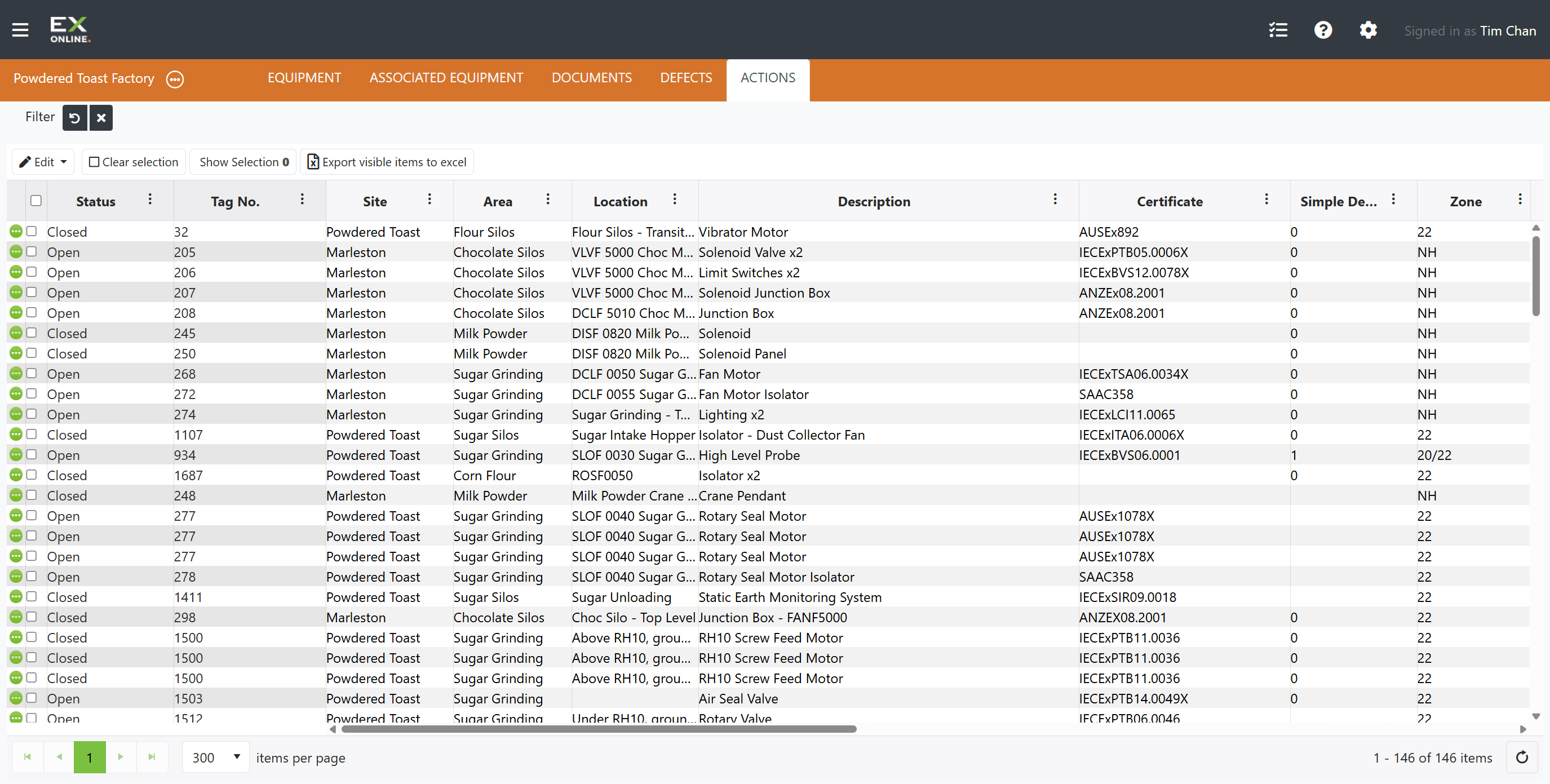This screenshot has width=1550, height=784.
Task: Open row menu for tag 1107
Action: coord(16,434)
